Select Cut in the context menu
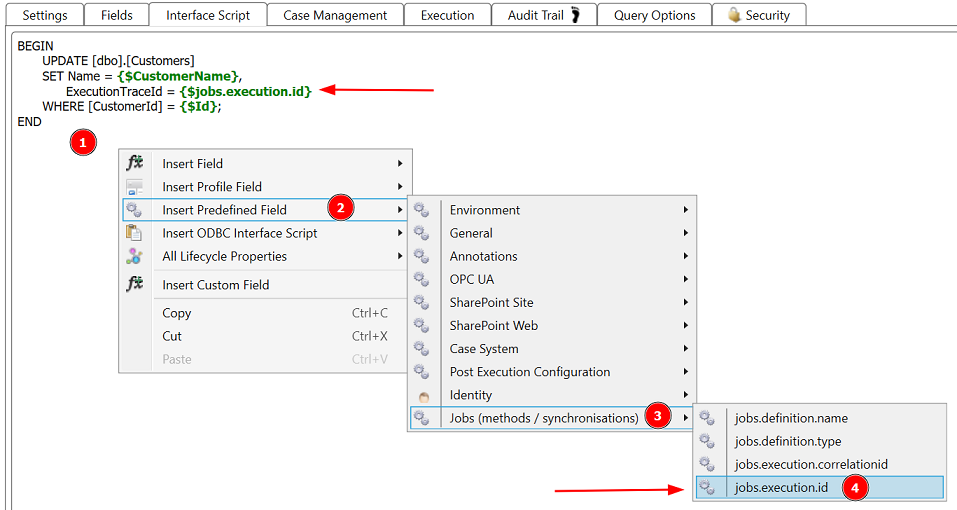This screenshot has height=510, width=957. coord(265,336)
